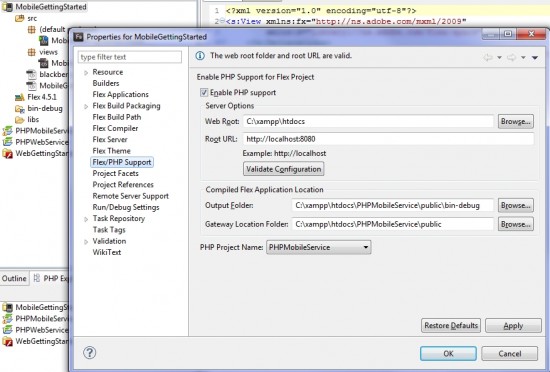Image resolution: width=550 pixels, height=372 pixels.
Task: Expand the Task Repository category
Action: [x=86, y=219]
